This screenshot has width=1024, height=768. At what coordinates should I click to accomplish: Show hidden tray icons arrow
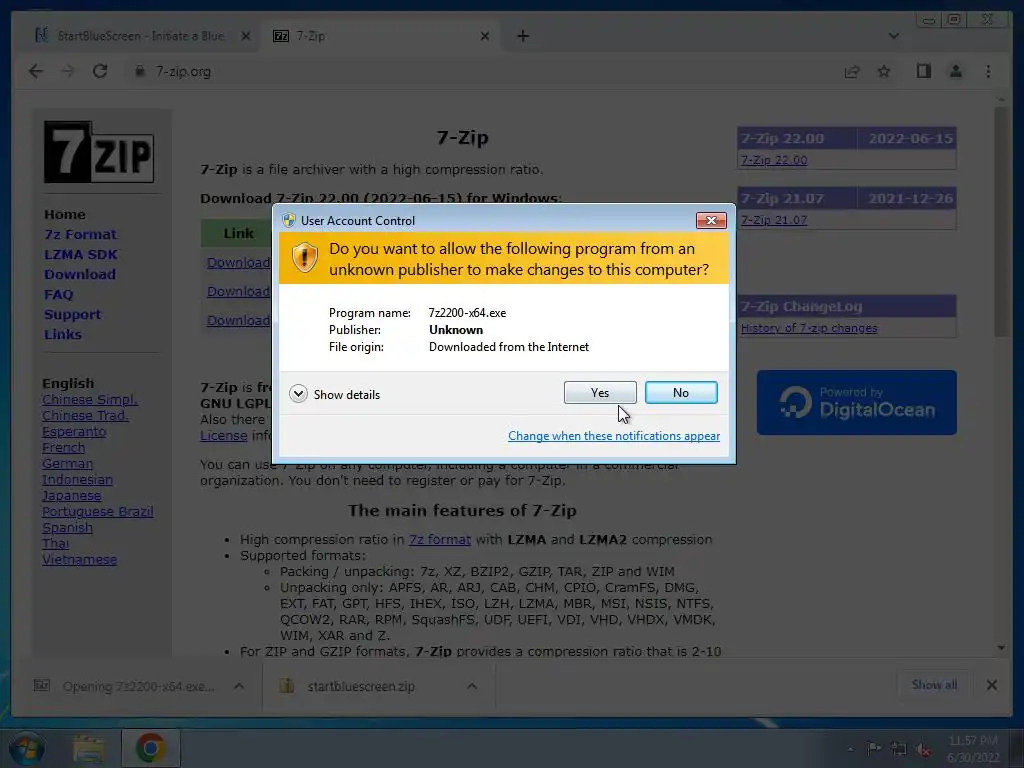point(850,749)
